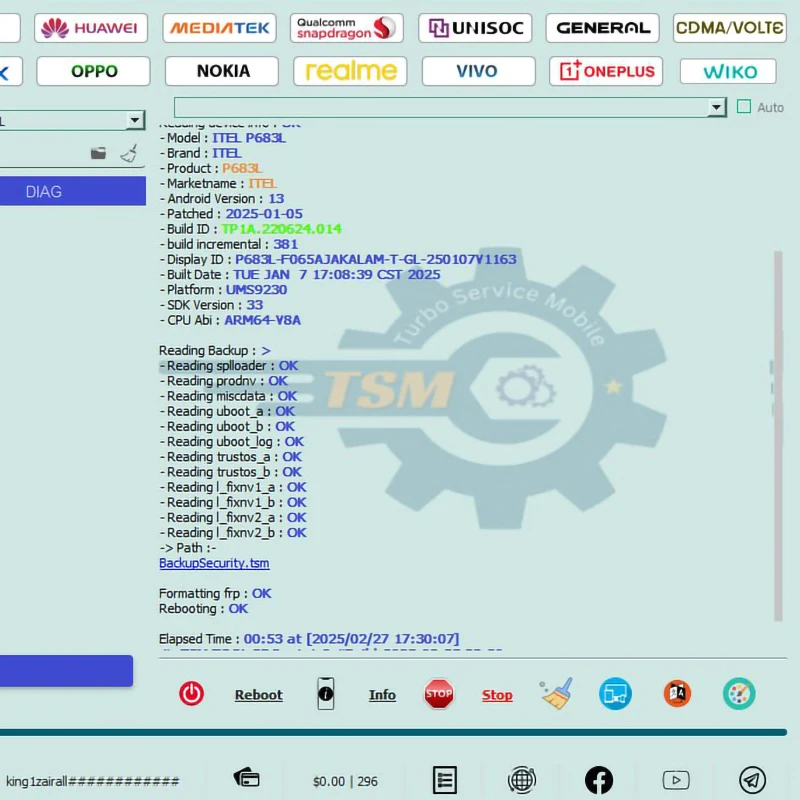The width and height of the screenshot is (800, 800).
Task: Open the Facebook icon
Action: pos(598,780)
